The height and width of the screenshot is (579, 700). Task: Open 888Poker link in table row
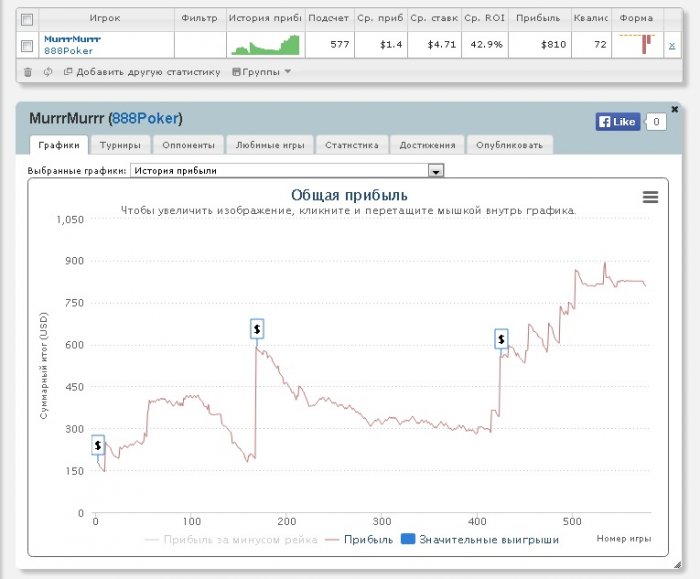click(x=68, y=51)
